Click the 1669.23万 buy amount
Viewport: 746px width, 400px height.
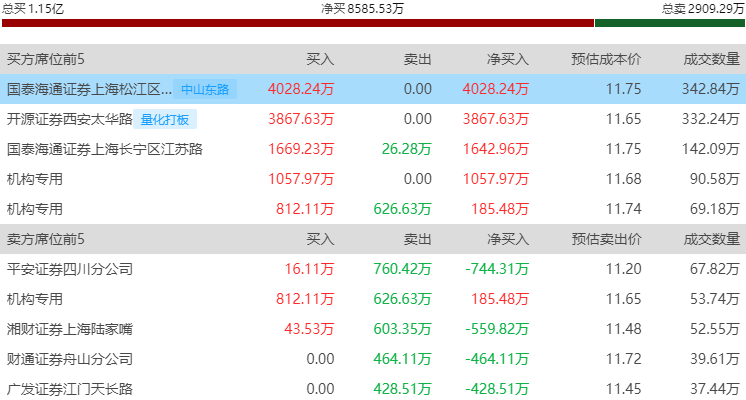[301, 149]
